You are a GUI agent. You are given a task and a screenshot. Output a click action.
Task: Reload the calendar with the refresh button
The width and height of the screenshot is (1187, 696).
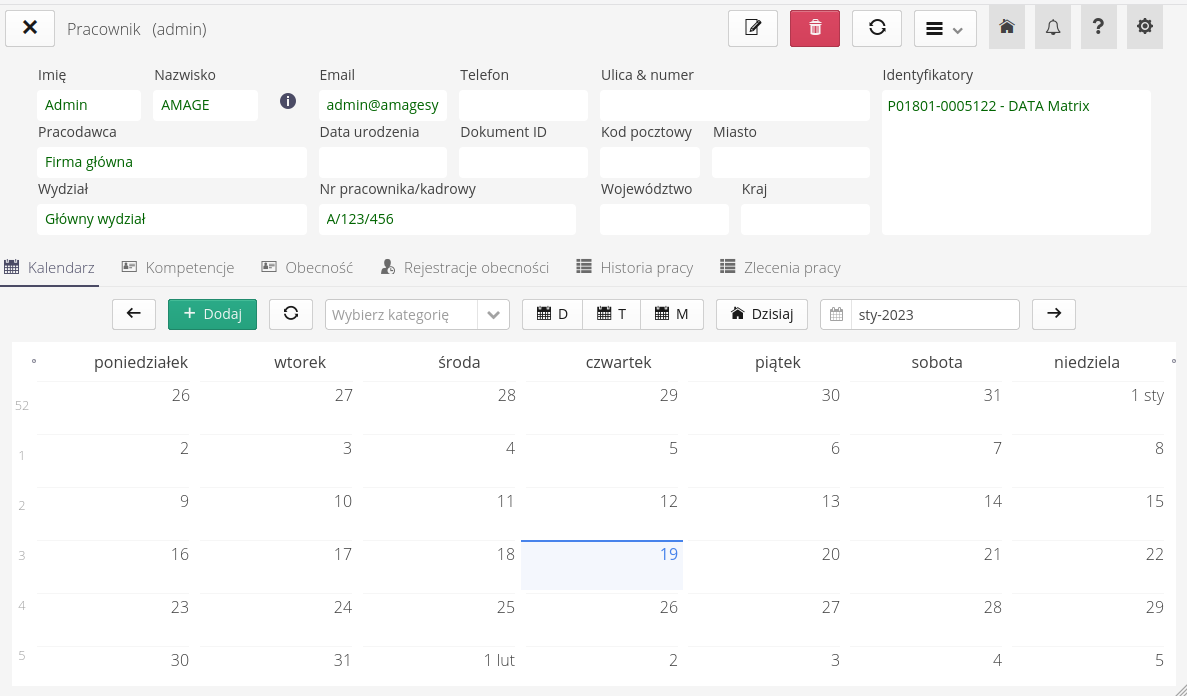pos(291,314)
